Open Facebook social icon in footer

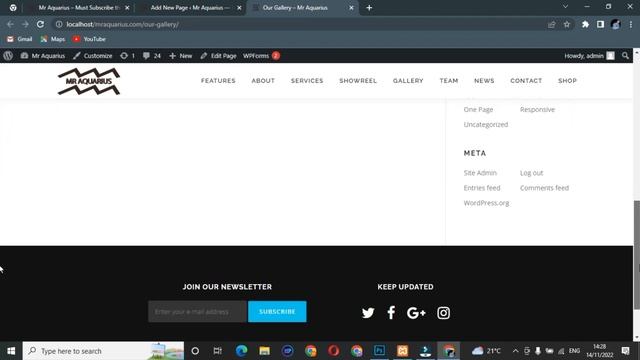click(x=391, y=313)
